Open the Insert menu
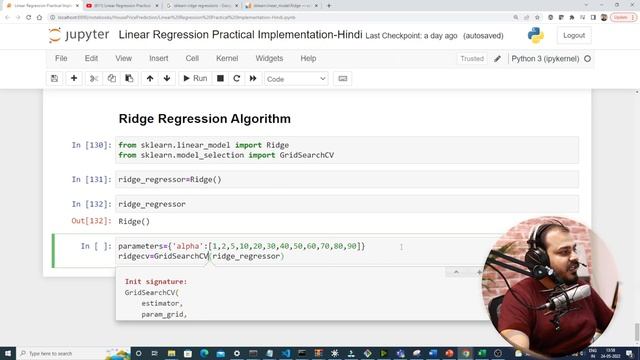 pyautogui.click(x=159, y=58)
